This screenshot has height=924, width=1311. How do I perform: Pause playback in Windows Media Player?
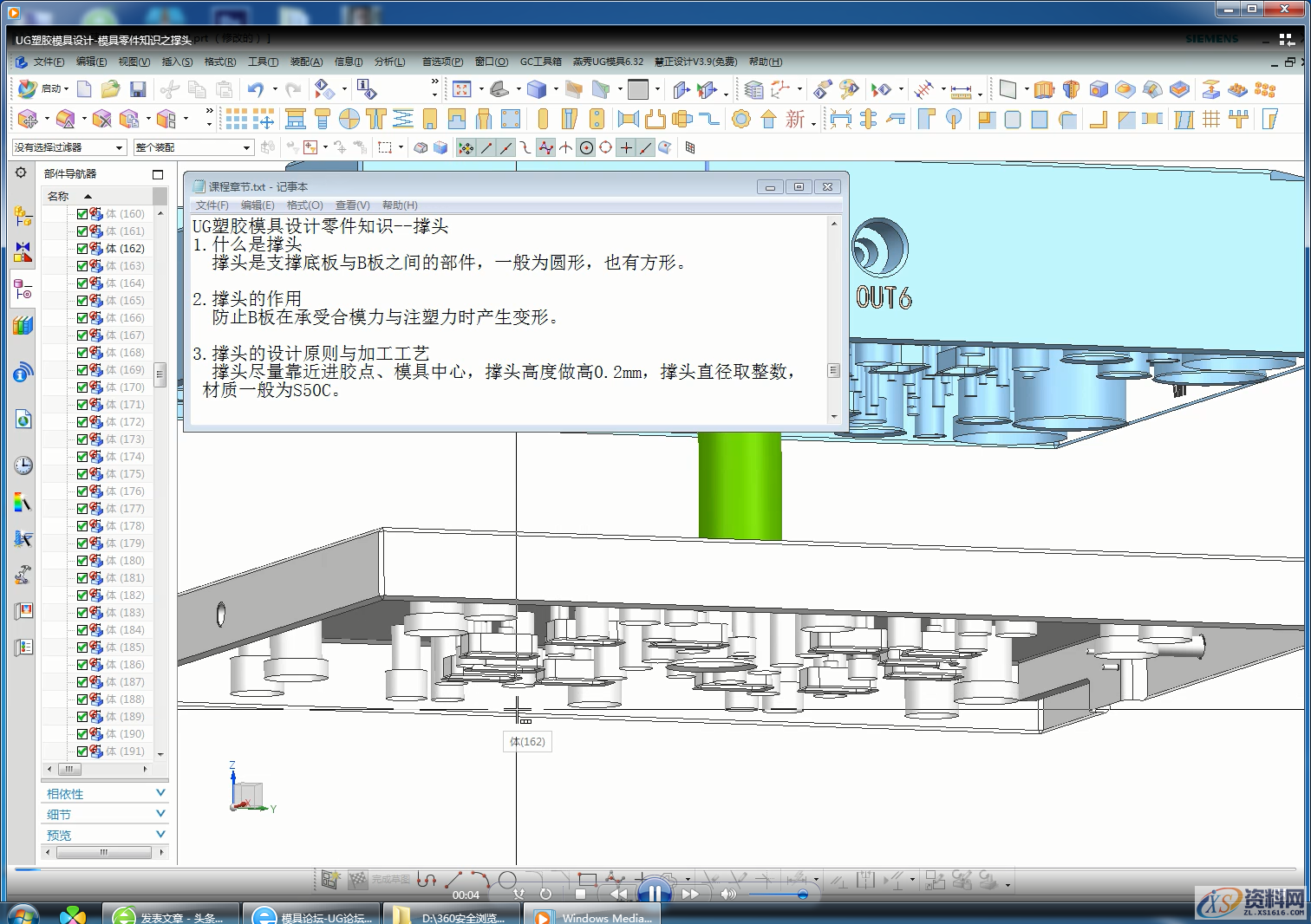click(655, 892)
